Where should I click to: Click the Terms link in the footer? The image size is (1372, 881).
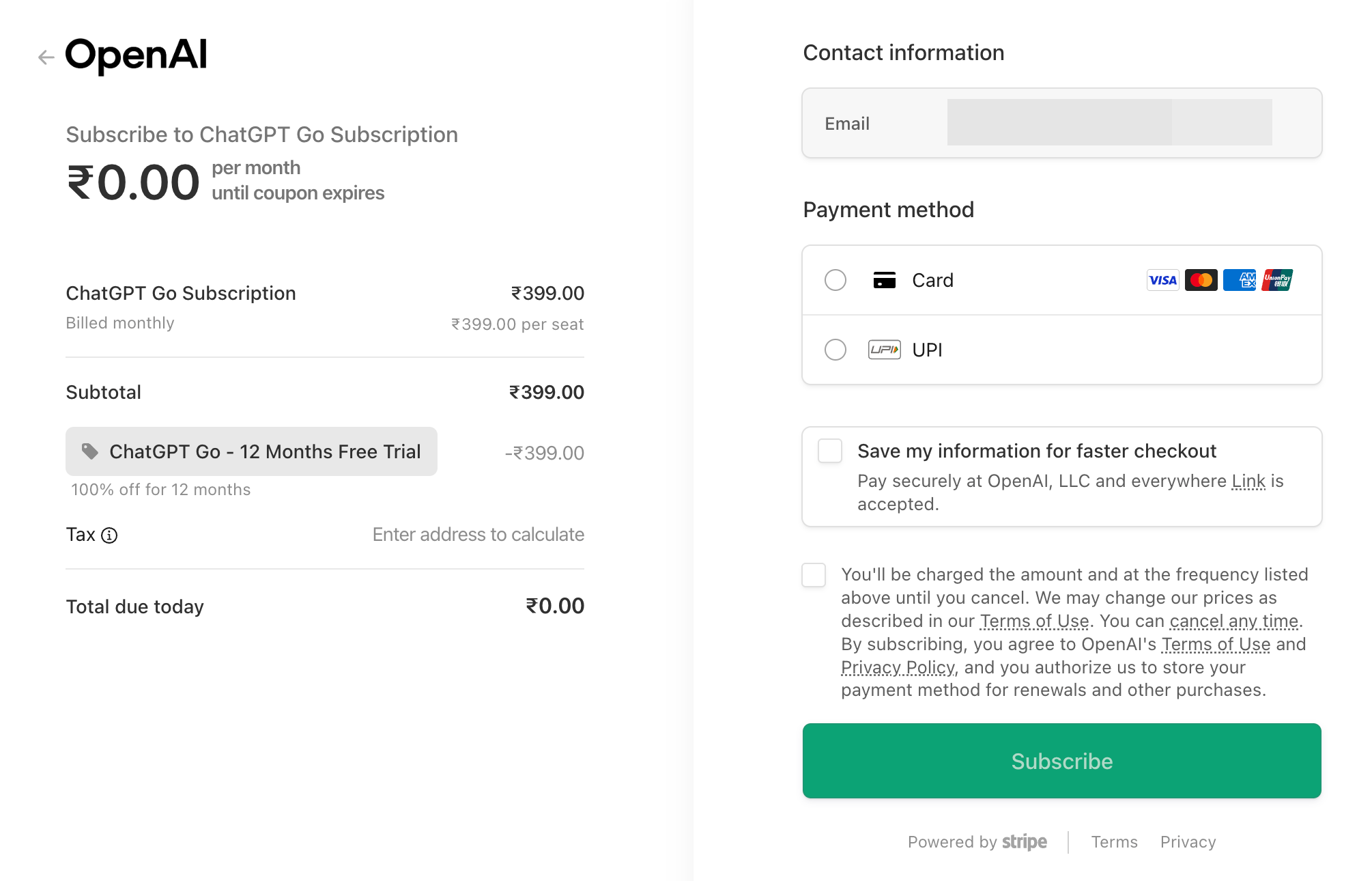1114,842
